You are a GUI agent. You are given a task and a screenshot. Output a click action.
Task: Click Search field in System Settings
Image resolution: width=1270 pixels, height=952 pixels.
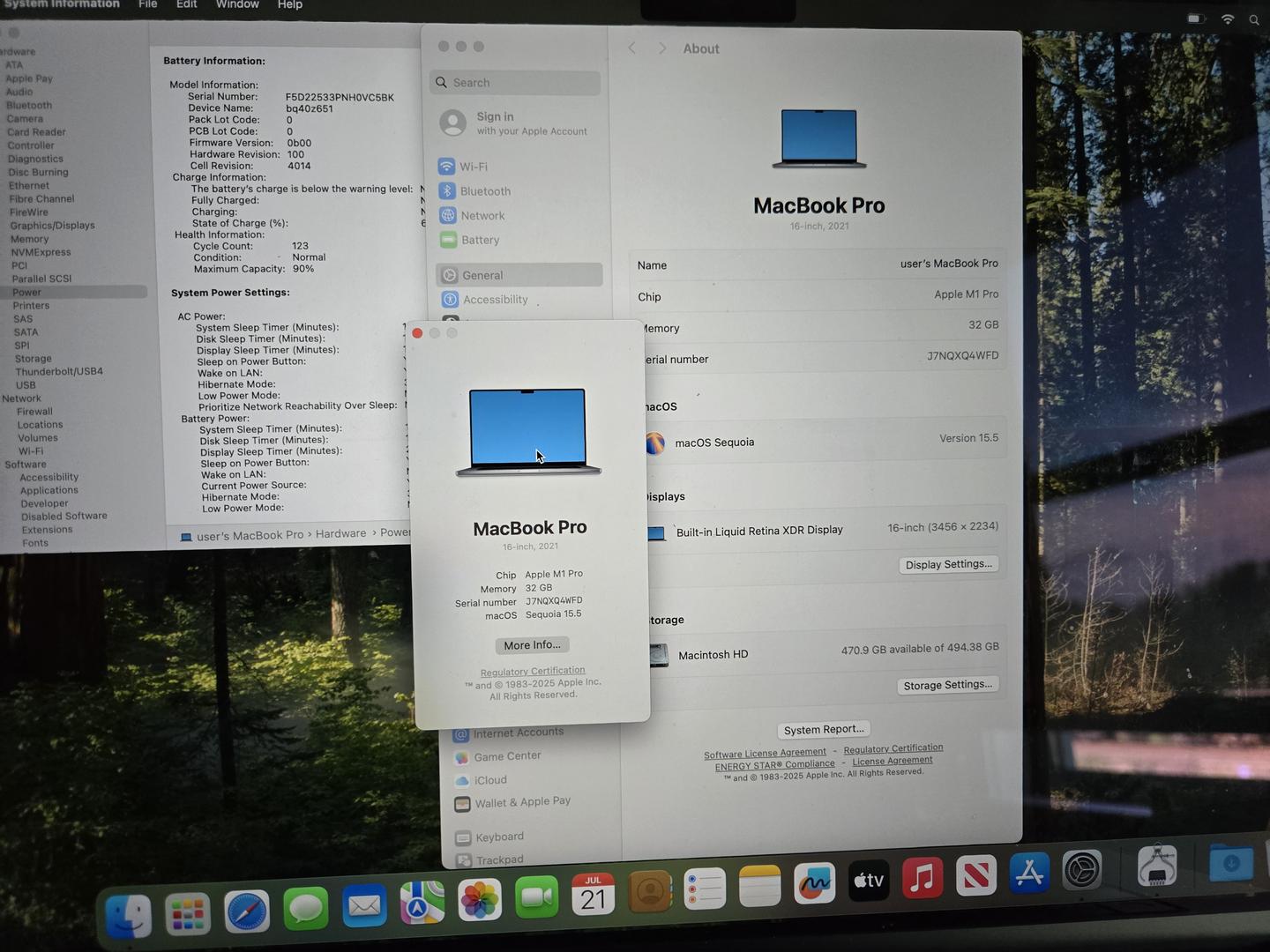[515, 83]
